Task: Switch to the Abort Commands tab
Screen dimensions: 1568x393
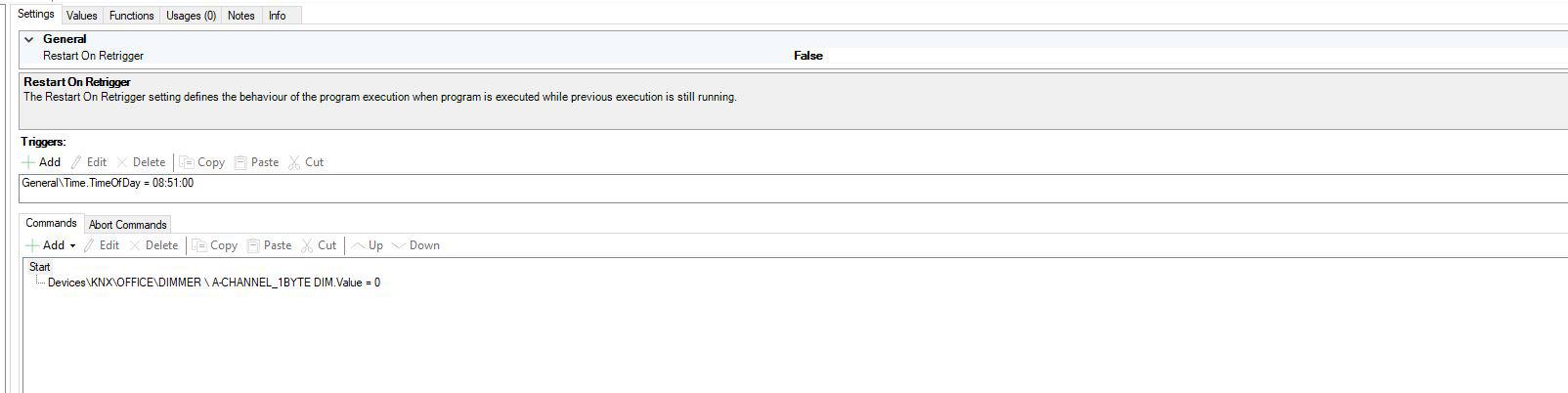Action: tap(127, 225)
